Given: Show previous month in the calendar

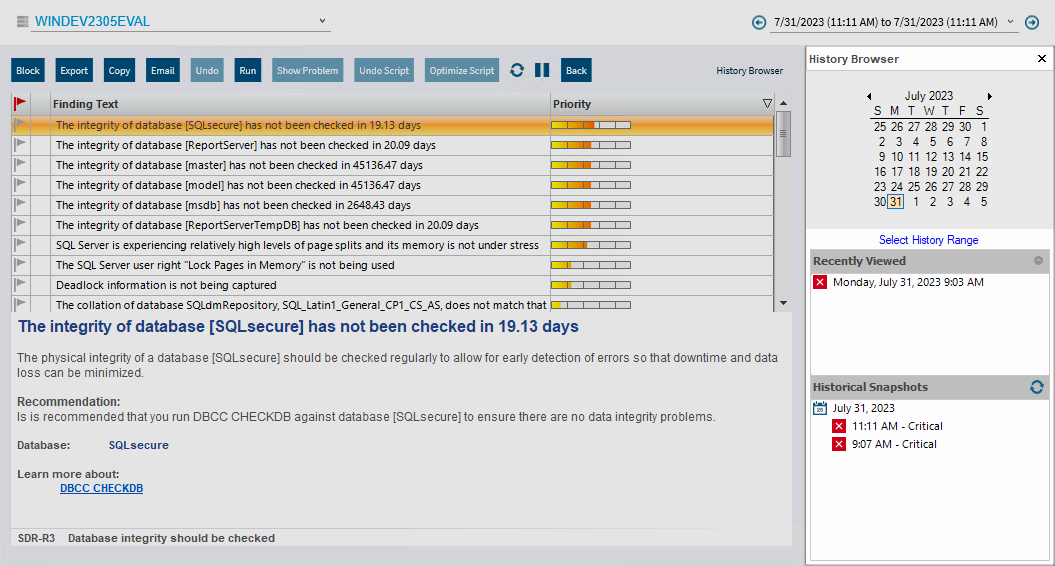Looking at the screenshot, I should click(x=869, y=96).
